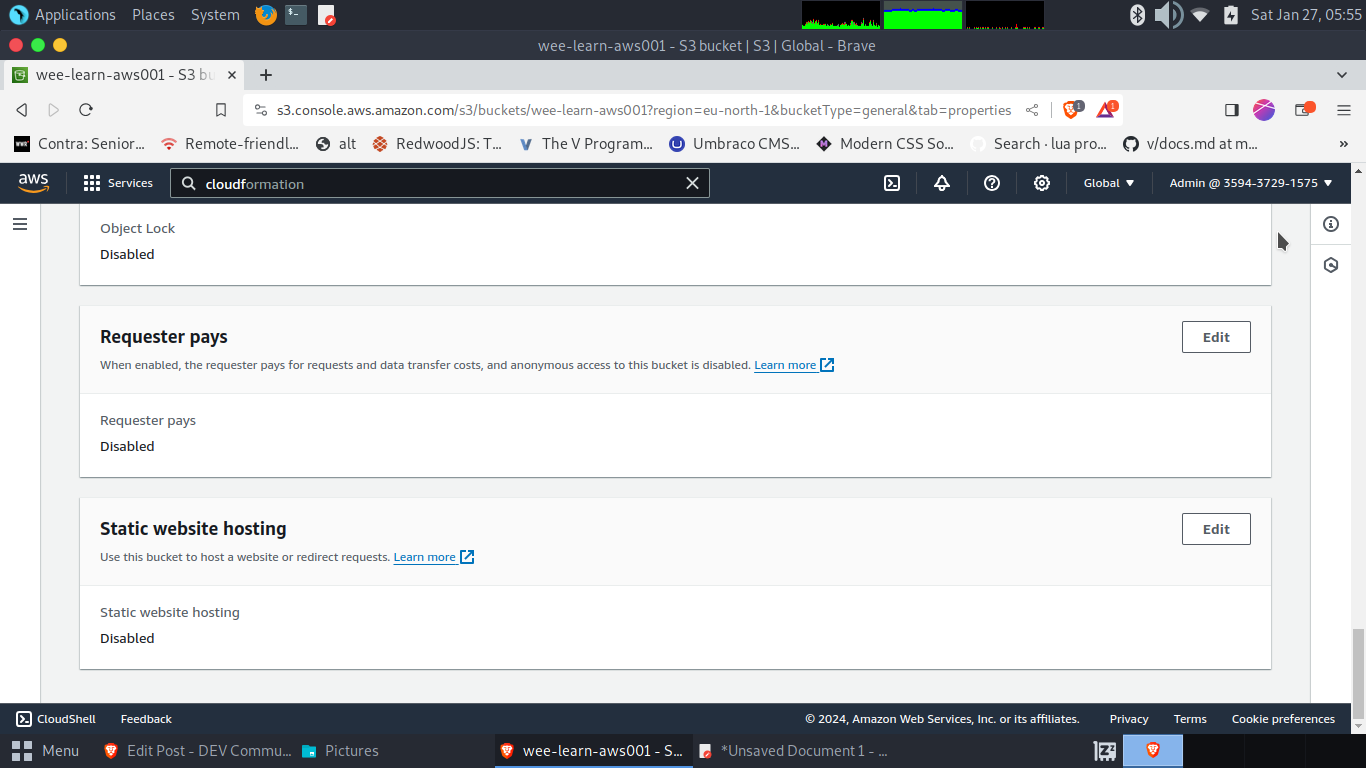
Task: Open the AWS notifications bell
Action: click(x=942, y=183)
